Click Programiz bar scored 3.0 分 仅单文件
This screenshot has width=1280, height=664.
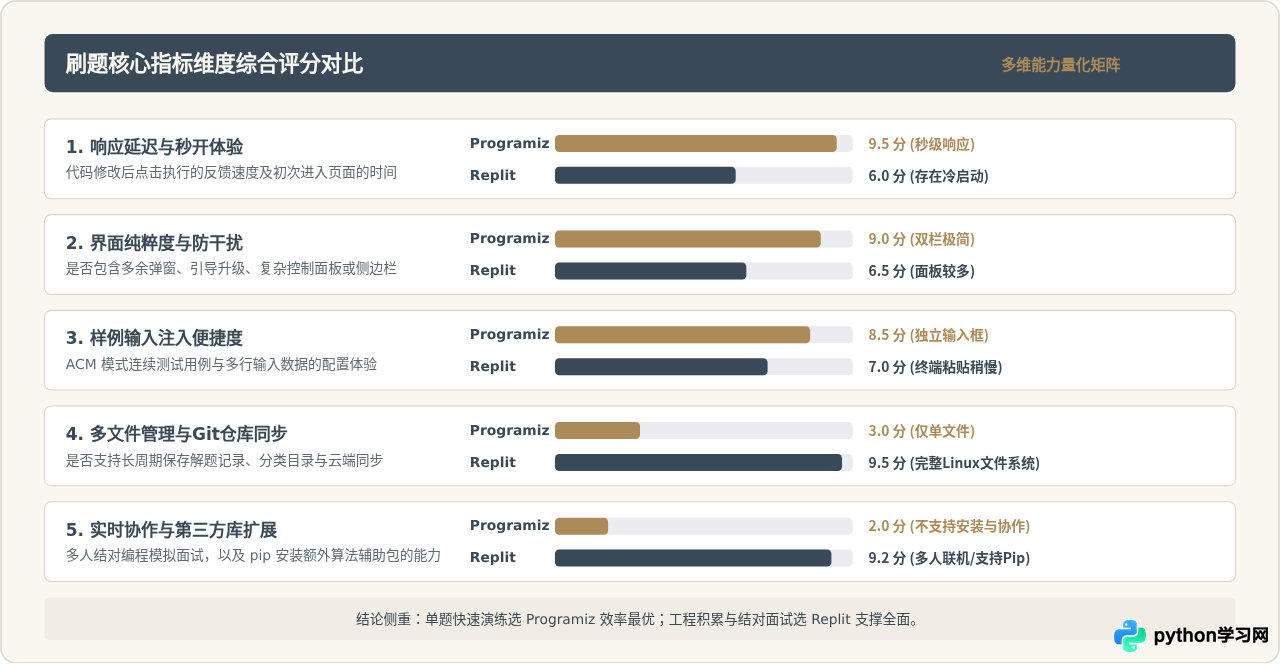point(597,430)
